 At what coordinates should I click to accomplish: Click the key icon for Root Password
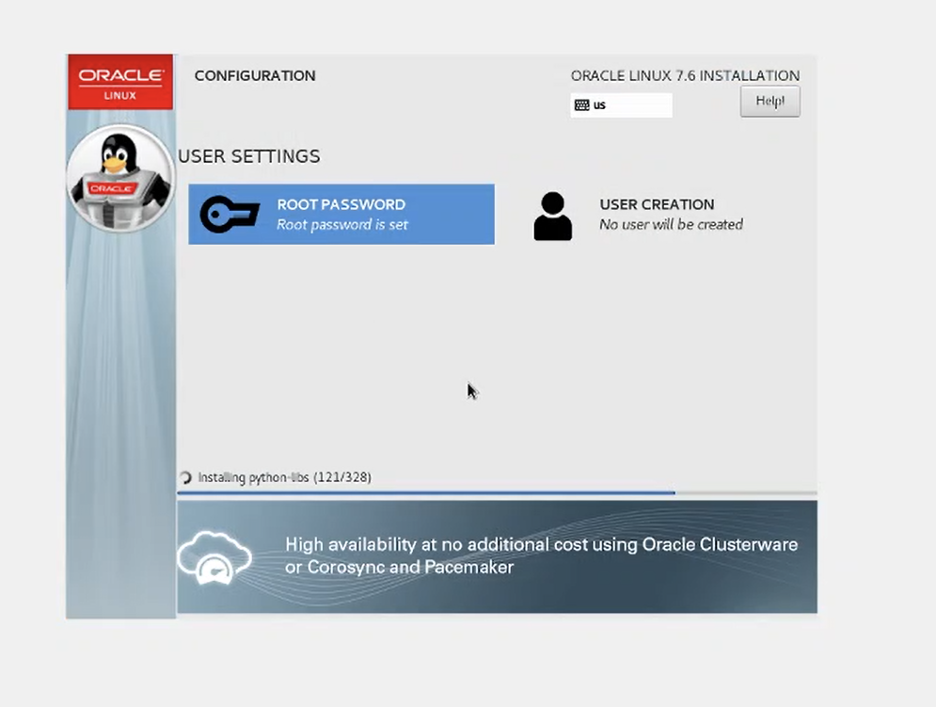[229, 214]
